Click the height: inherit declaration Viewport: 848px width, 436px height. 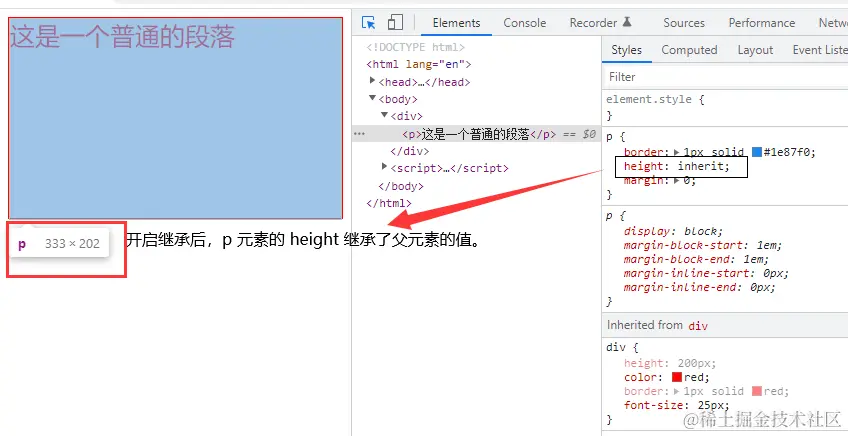[677, 166]
